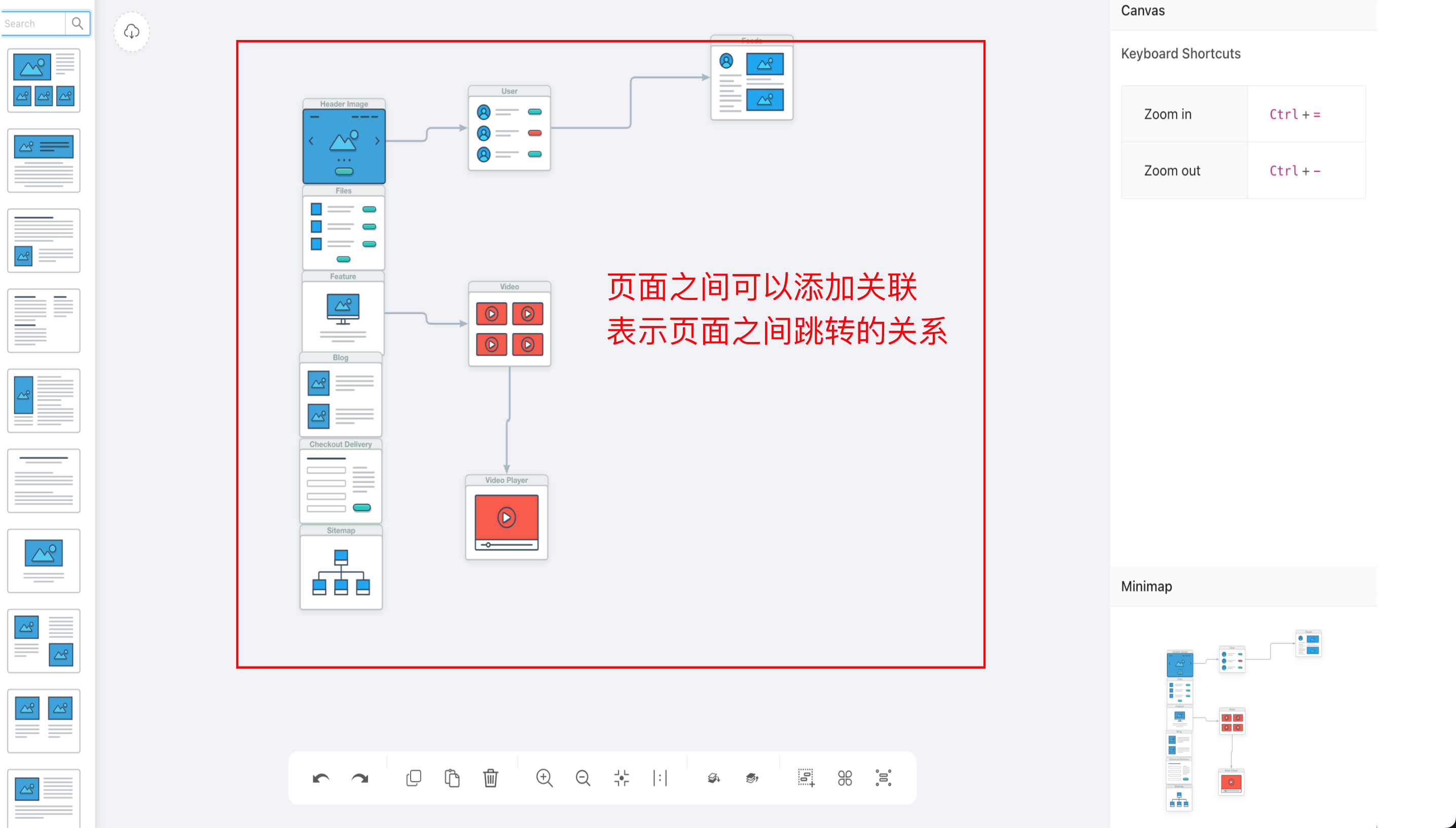
Task: Zoom in using the magnifier plus icon
Action: pyautogui.click(x=544, y=778)
